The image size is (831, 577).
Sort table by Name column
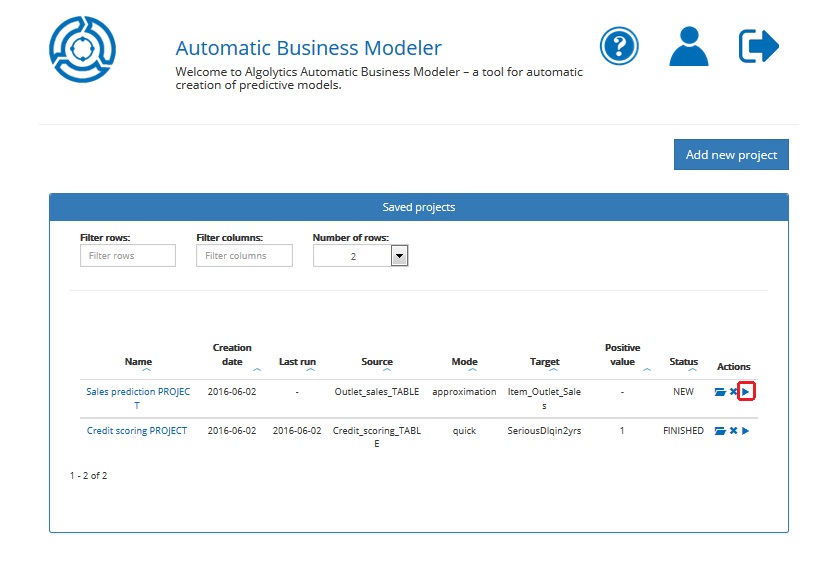coord(138,362)
